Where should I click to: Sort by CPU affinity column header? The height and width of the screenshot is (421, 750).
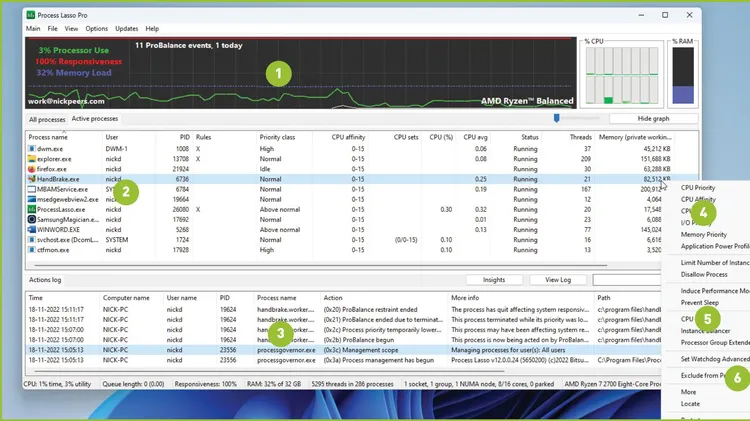pos(348,137)
